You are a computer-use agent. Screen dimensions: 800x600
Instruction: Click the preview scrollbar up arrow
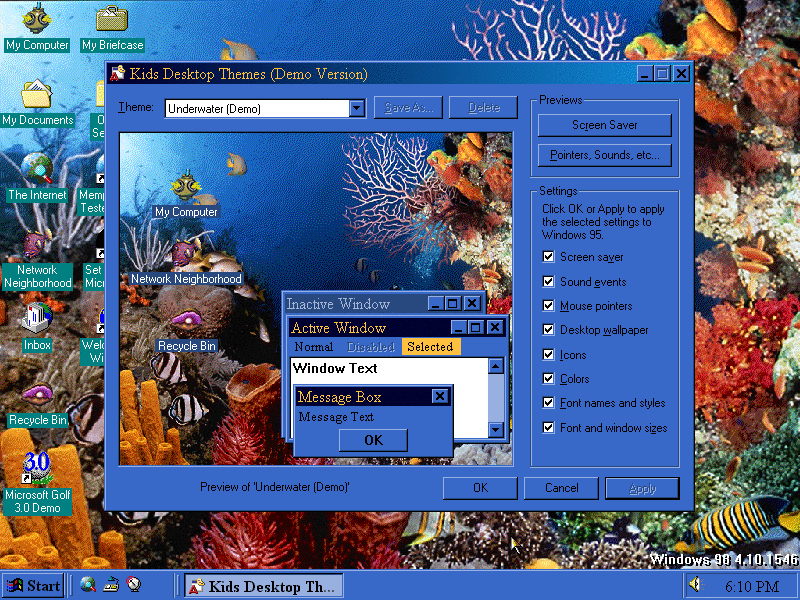click(x=495, y=366)
